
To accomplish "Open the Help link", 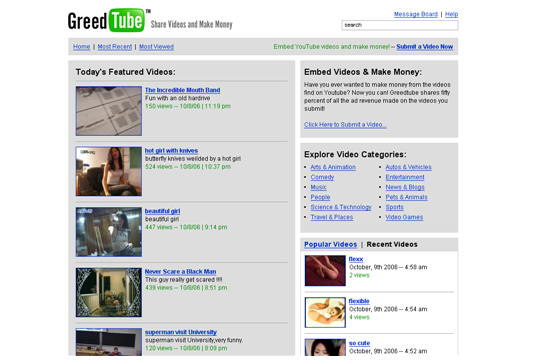I will (451, 14).
